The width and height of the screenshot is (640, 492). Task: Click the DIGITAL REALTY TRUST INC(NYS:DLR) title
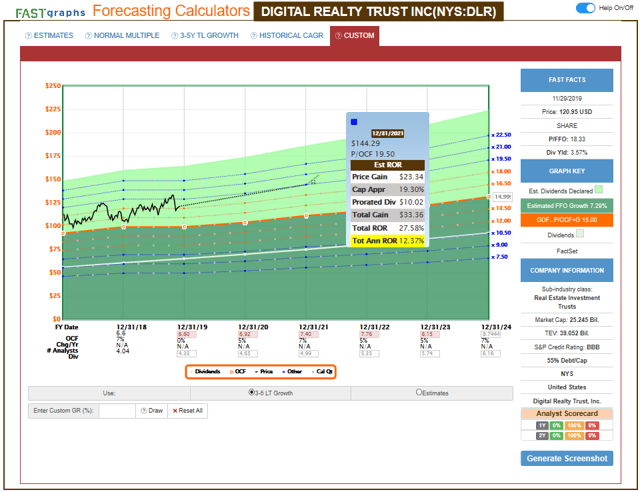[x=378, y=11]
